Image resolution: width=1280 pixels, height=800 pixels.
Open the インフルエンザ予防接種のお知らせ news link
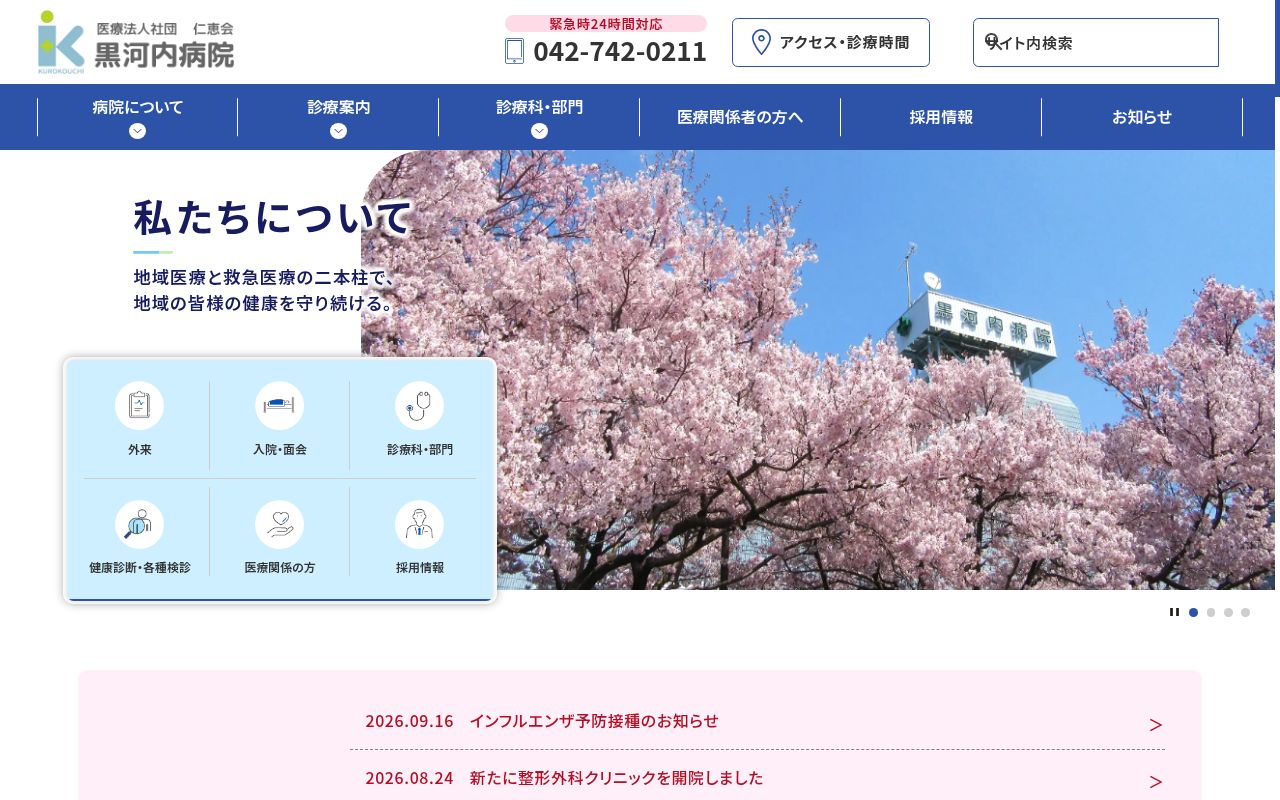tap(594, 721)
